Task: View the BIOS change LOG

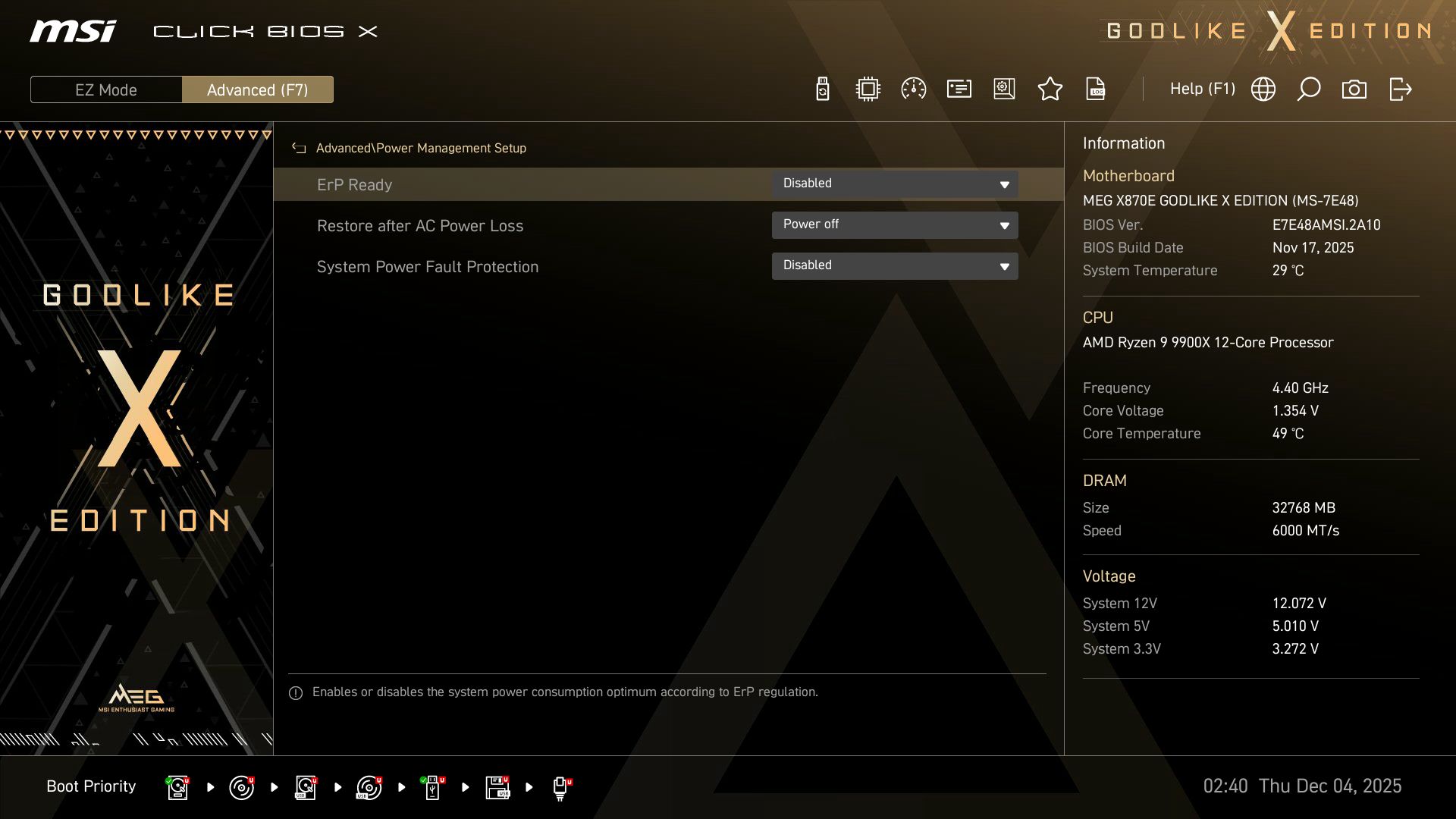Action: pos(1096,89)
